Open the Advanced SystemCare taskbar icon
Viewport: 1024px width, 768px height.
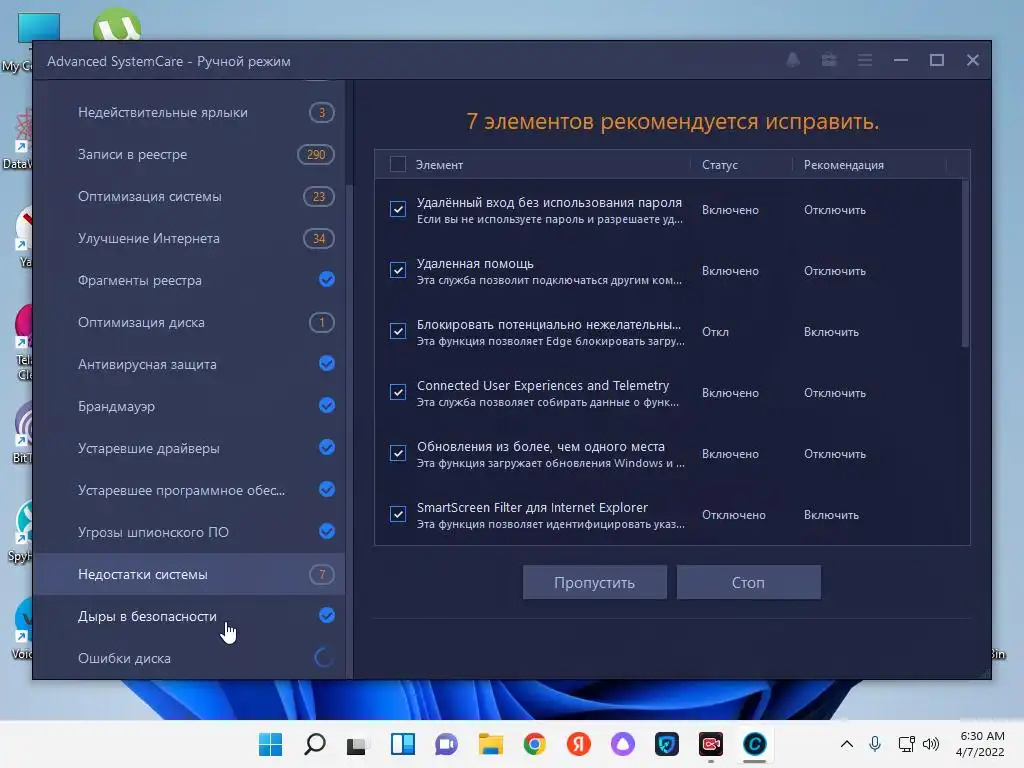pyautogui.click(x=754, y=744)
